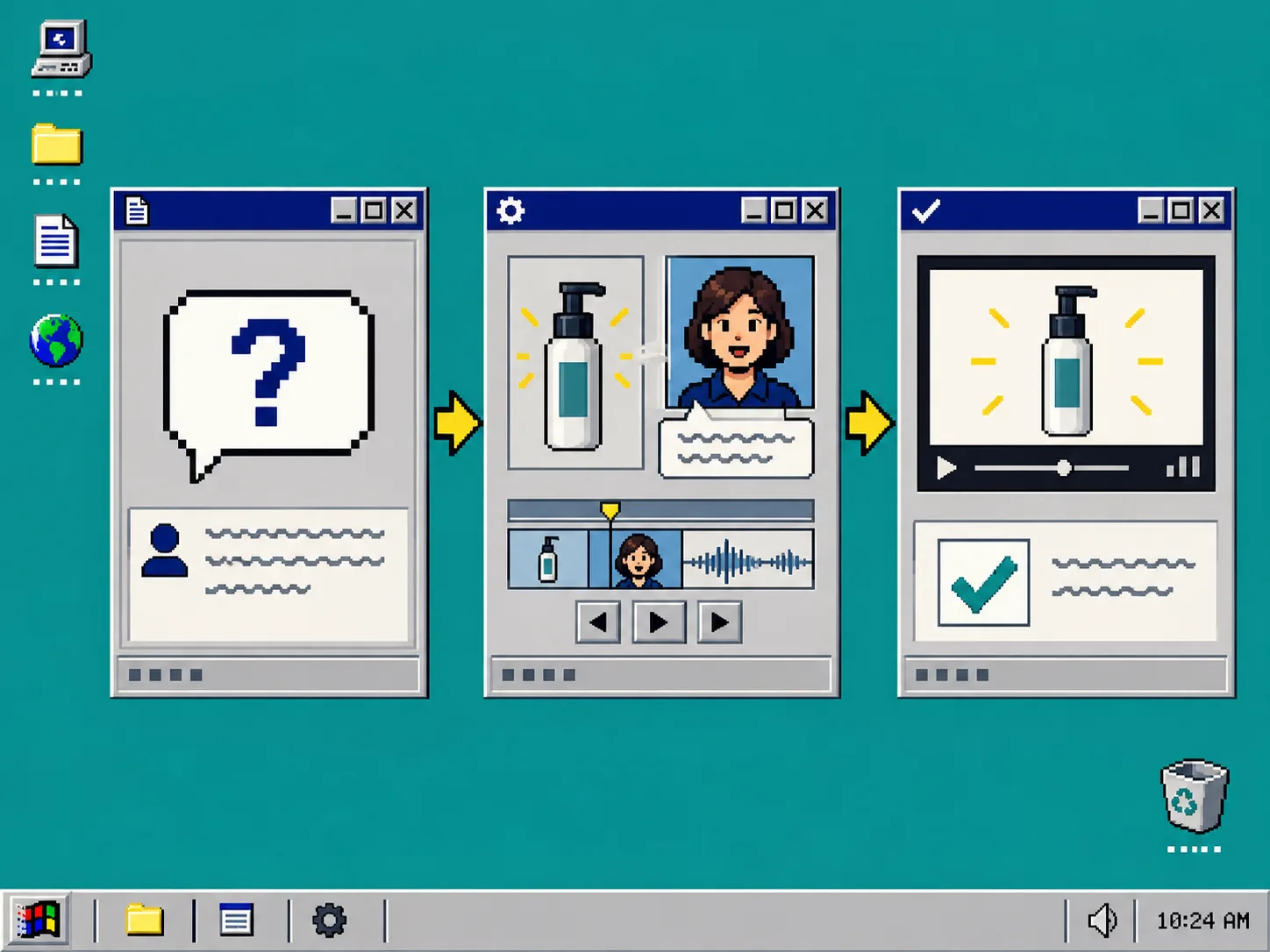Open the folder icon in the taskbar
This screenshot has width=1270, height=952.
pyautogui.click(x=145, y=920)
